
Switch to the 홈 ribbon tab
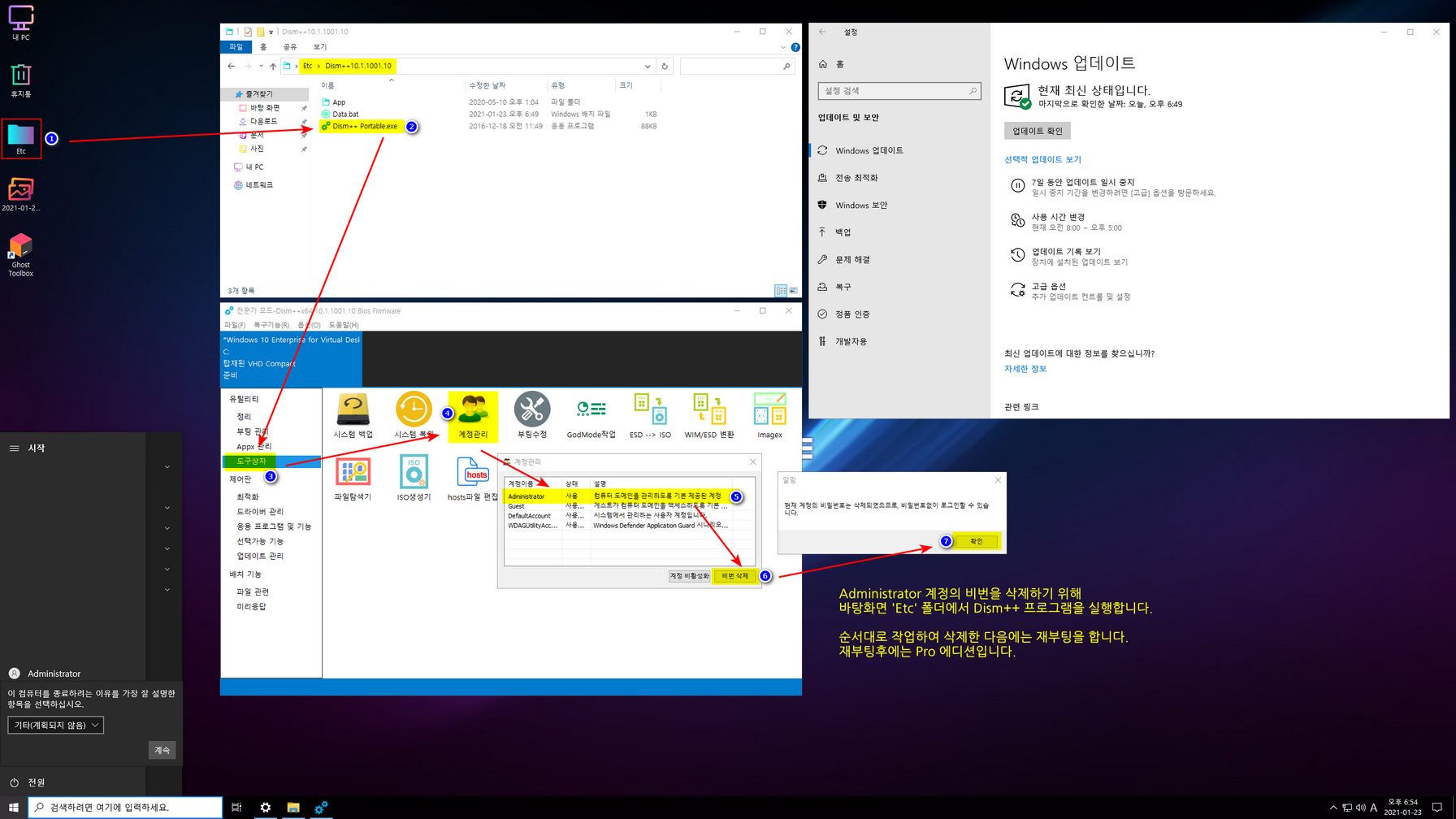[263, 47]
